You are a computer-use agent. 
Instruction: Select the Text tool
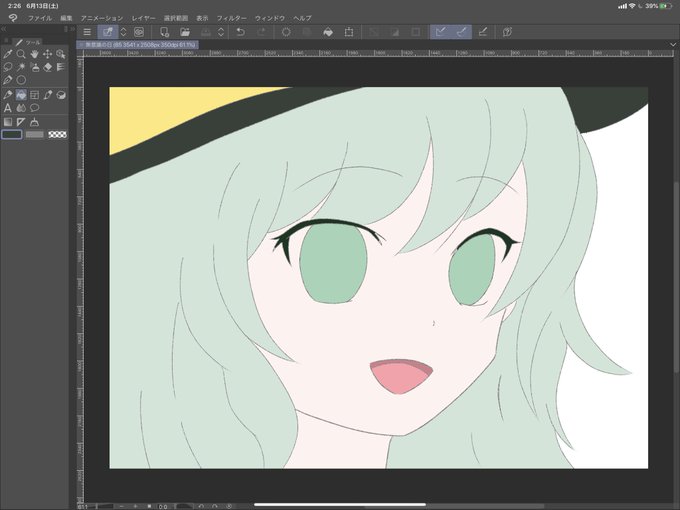coord(8,108)
